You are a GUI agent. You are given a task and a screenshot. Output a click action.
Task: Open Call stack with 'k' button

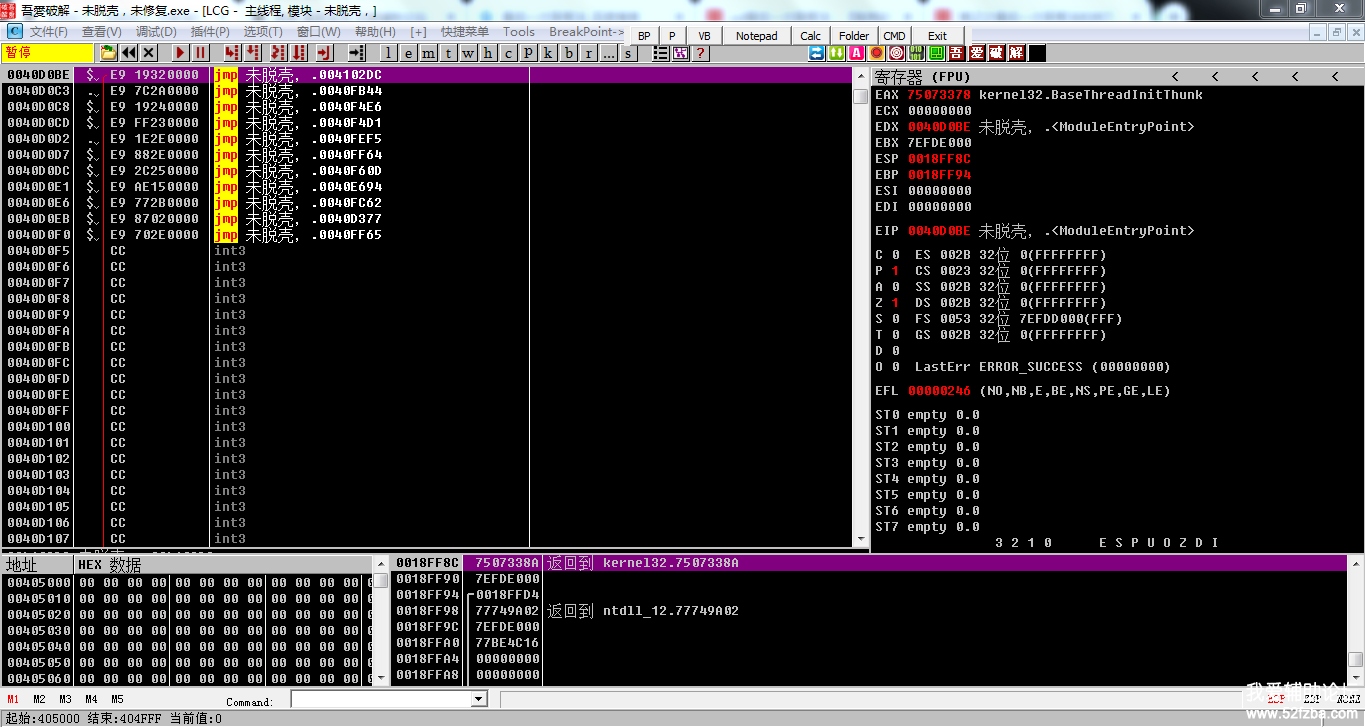[548, 53]
